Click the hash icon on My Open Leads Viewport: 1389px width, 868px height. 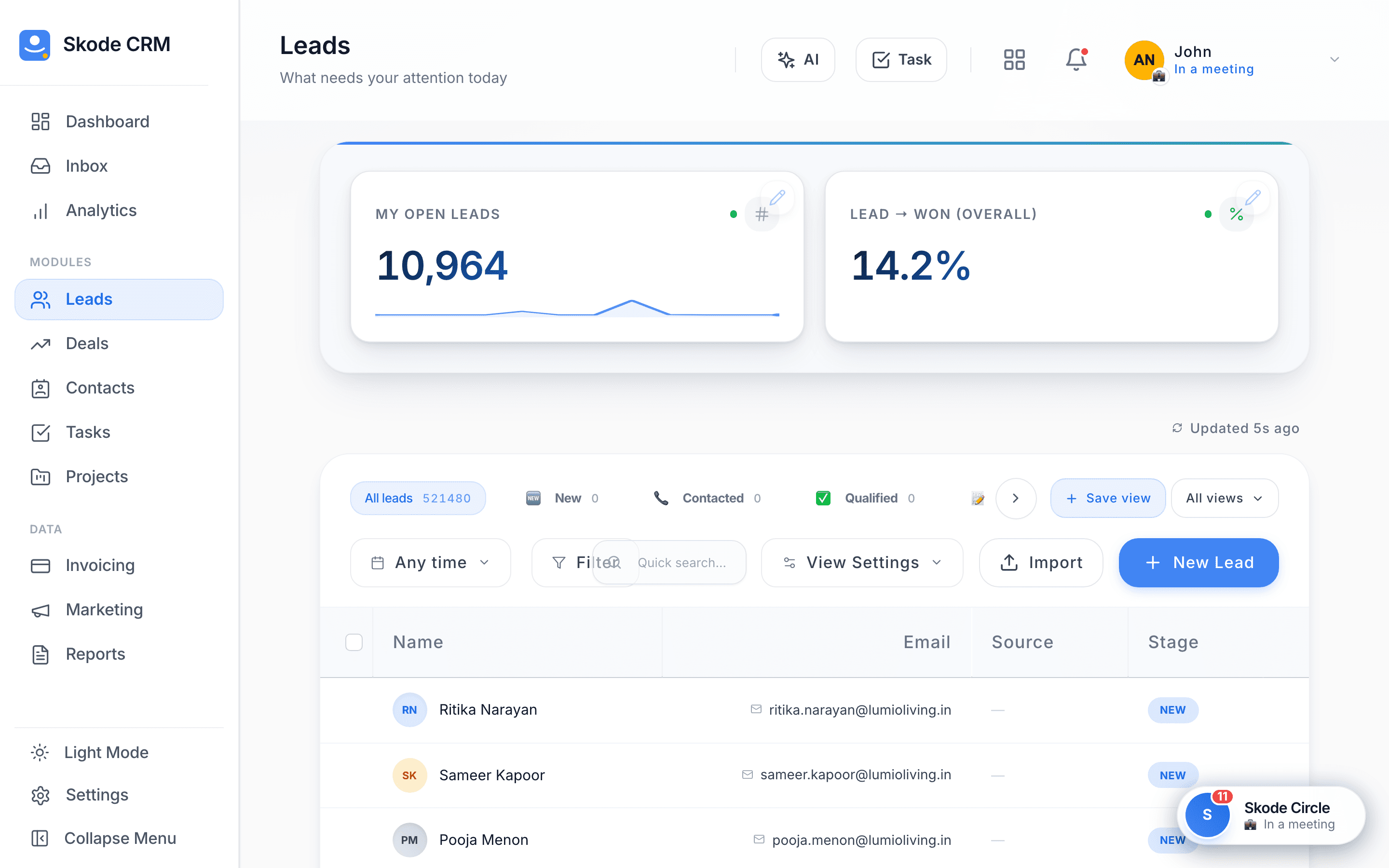coord(762,214)
